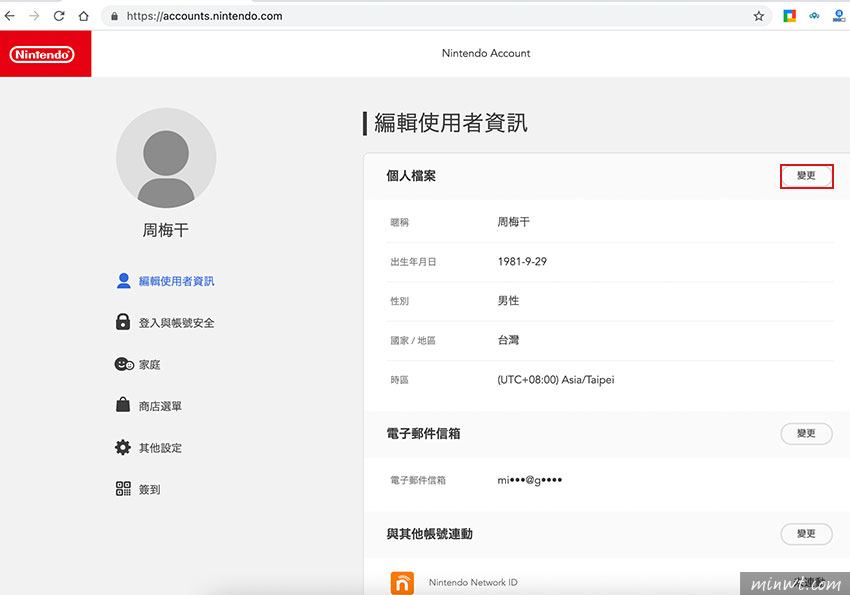850x595 pixels.
Task: Click the 出生年月日 field label
Action: pyautogui.click(x=413, y=262)
